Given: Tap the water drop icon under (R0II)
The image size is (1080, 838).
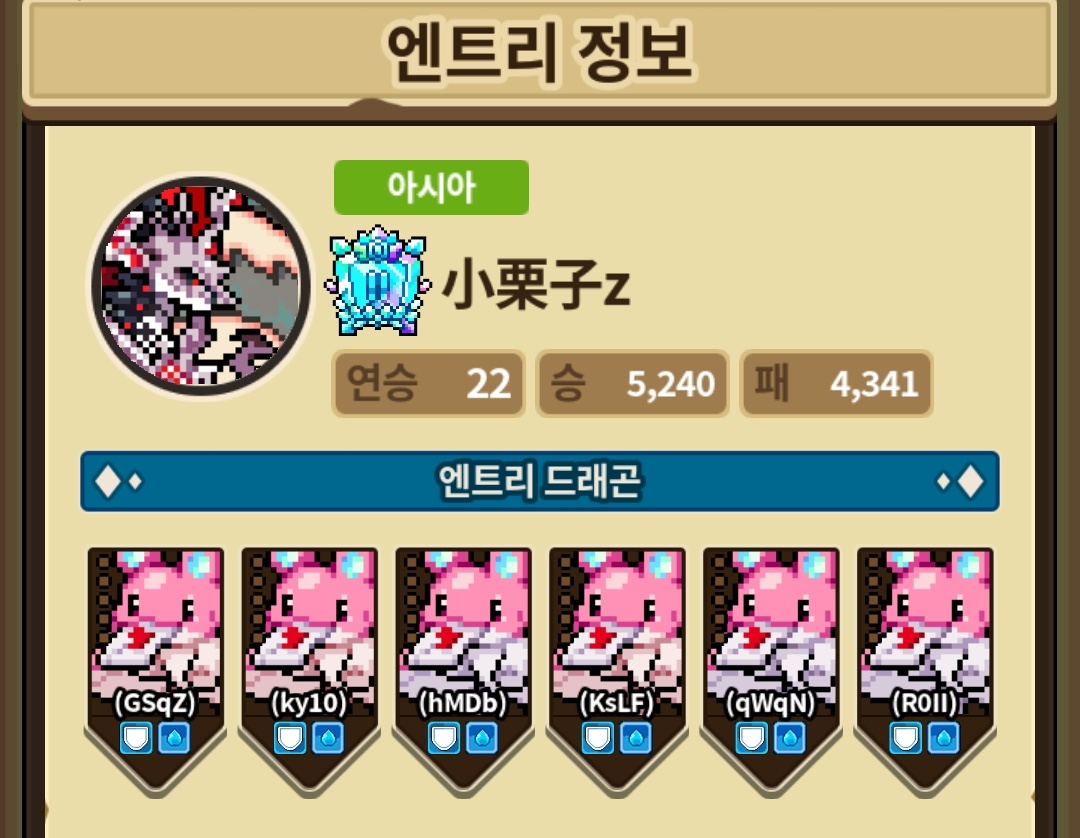Looking at the screenshot, I should click(944, 738).
